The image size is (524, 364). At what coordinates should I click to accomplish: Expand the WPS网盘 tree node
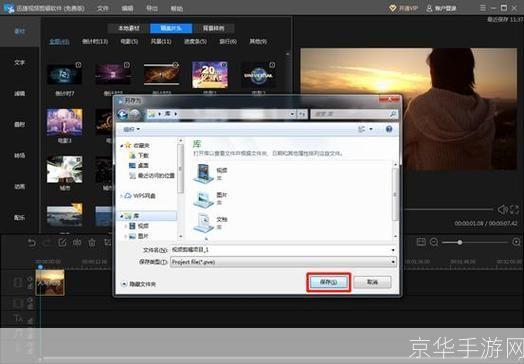(x=122, y=196)
